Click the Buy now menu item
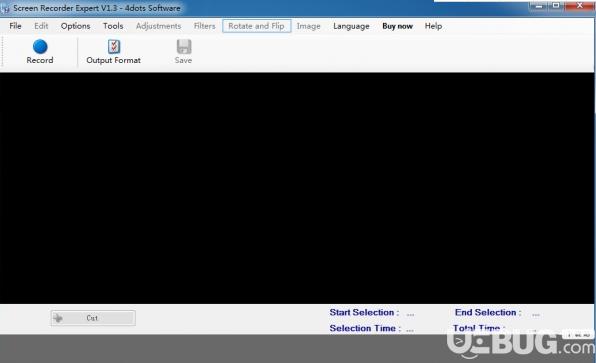This screenshot has width=596, height=363. click(397, 26)
